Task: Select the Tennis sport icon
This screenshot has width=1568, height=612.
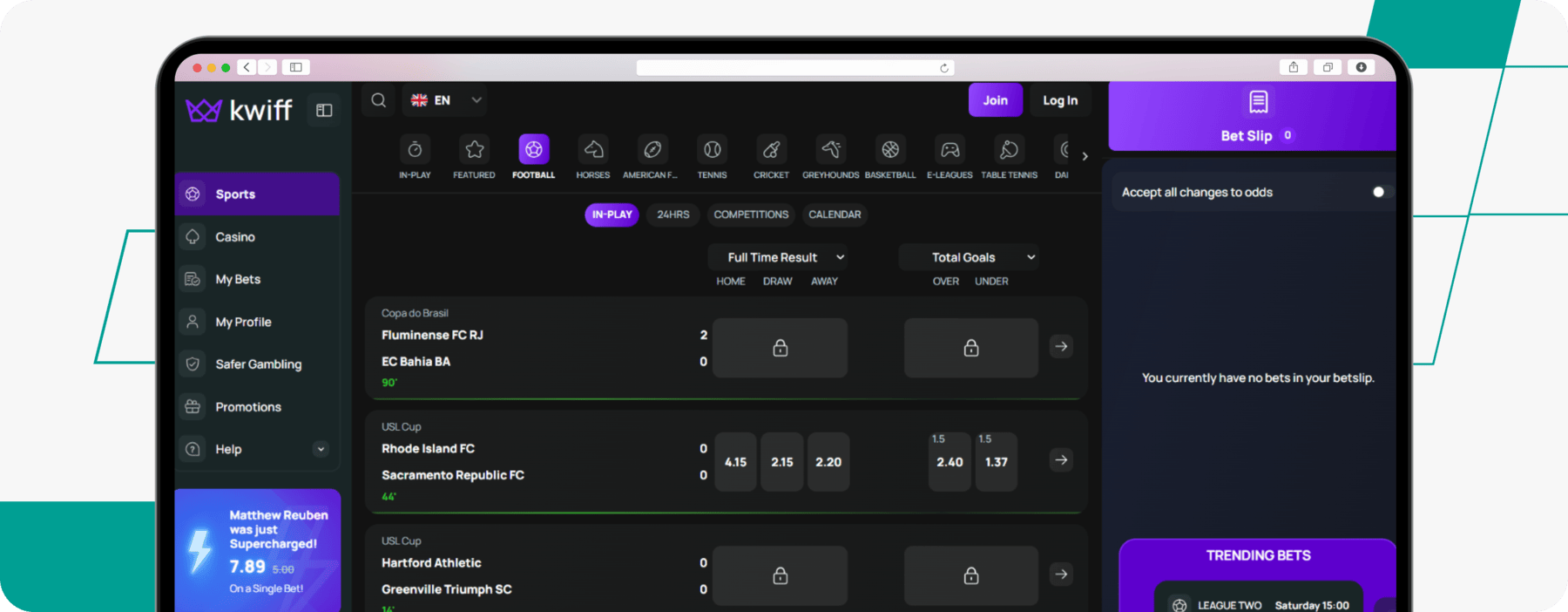Action: tap(712, 150)
